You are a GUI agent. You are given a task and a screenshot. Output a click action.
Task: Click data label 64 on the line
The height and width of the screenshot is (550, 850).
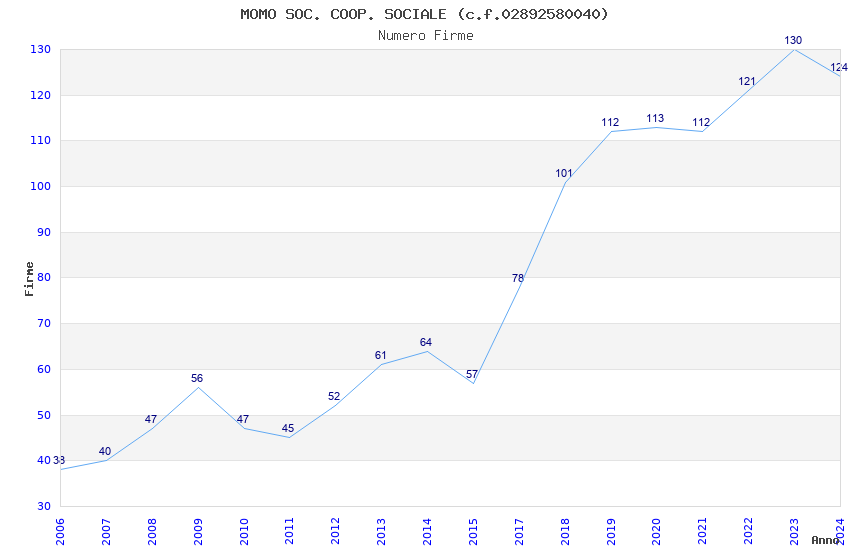pyautogui.click(x=426, y=342)
